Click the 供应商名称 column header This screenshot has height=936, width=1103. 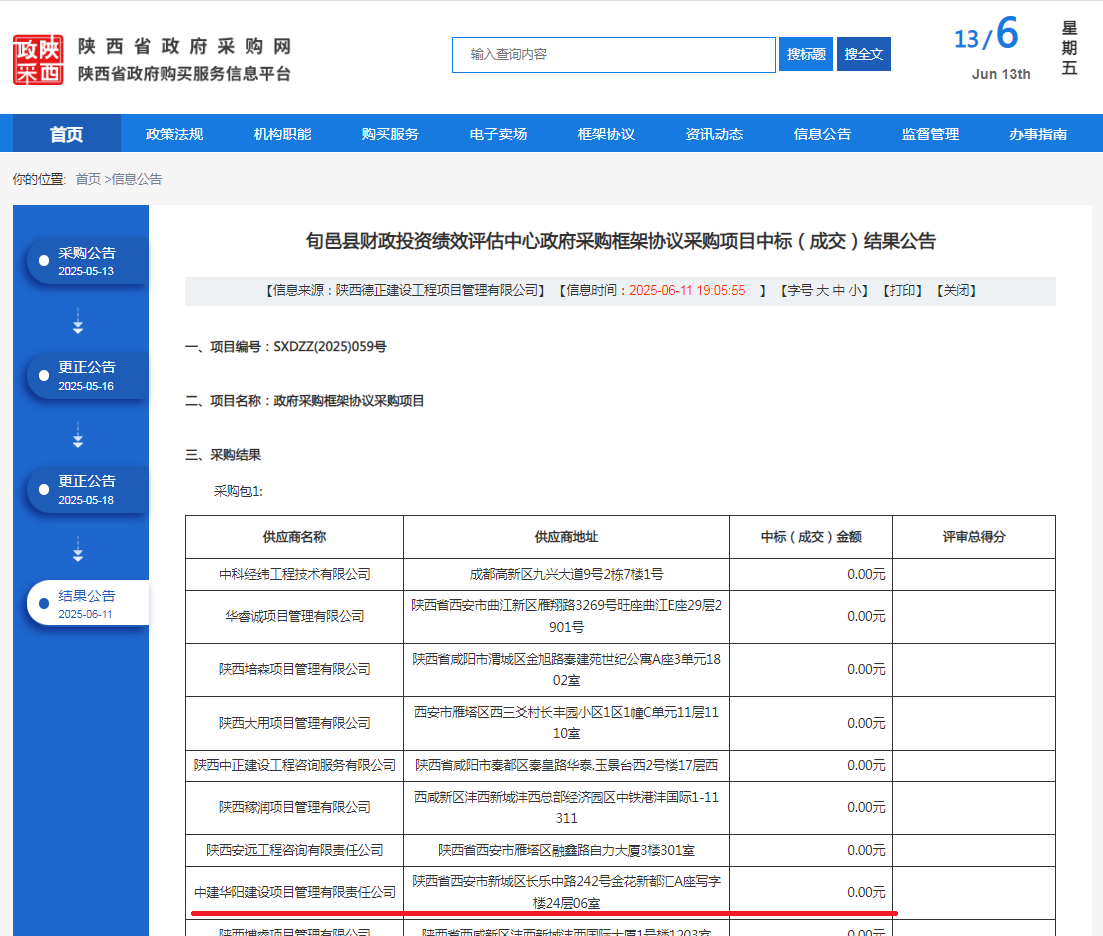tap(294, 537)
